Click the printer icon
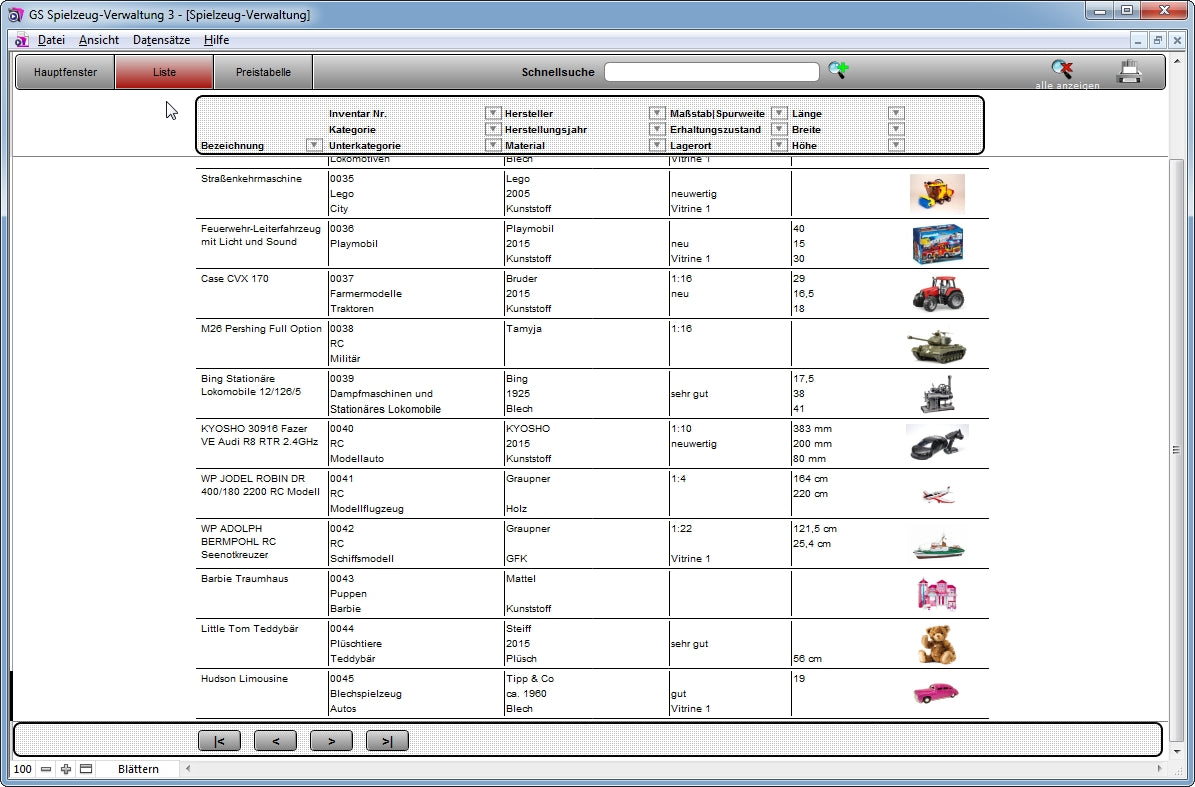The width and height of the screenshot is (1195, 787). [1129, 72]
